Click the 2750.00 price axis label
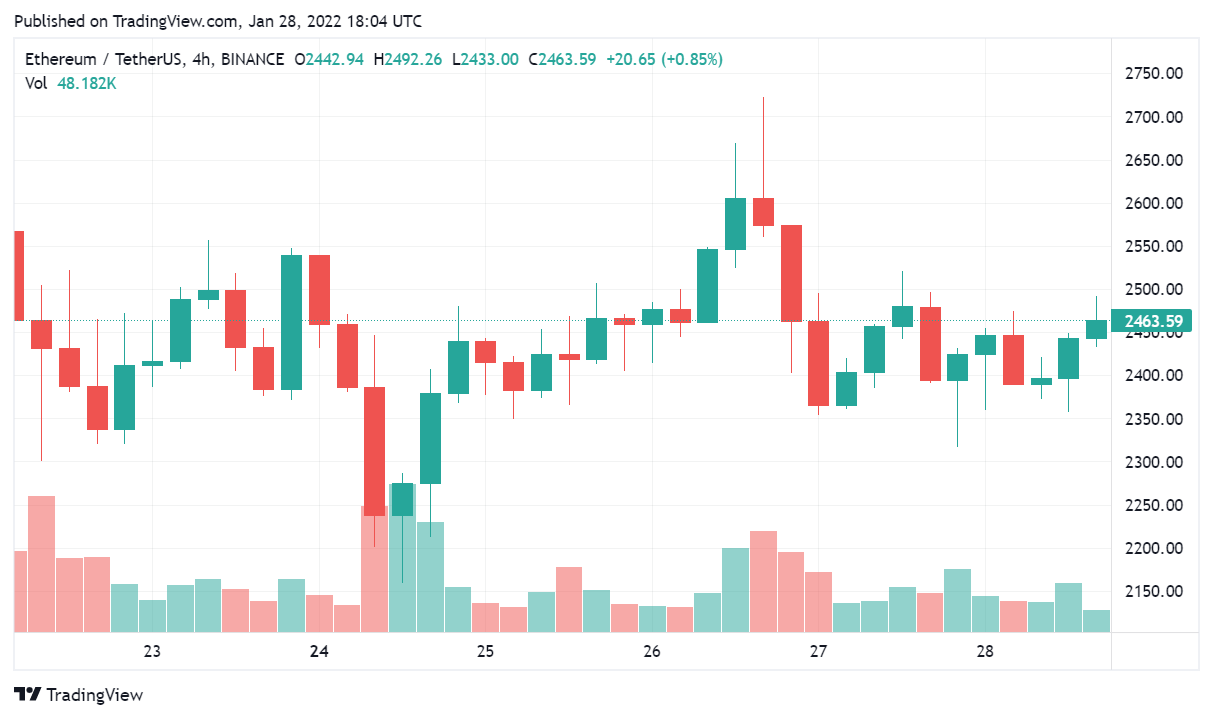The width and height of the screenshot is (1213, 718). tap(1153, 74)
